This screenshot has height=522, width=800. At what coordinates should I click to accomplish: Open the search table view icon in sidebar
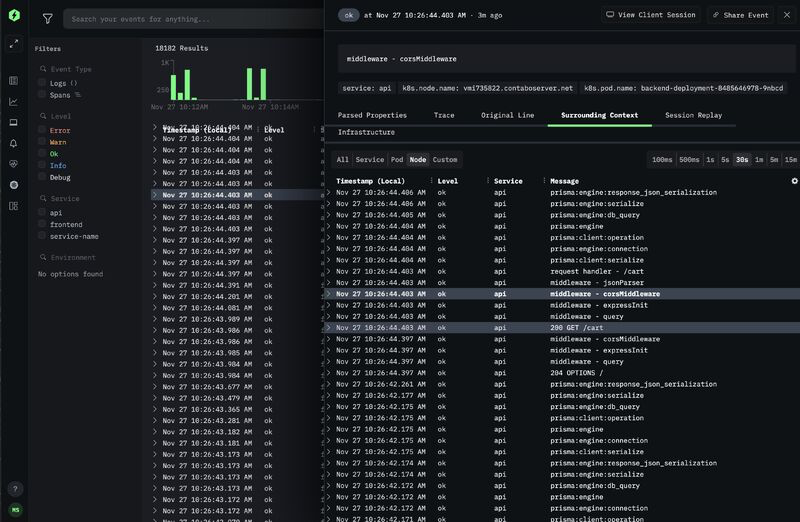click(x=14, y=81)
